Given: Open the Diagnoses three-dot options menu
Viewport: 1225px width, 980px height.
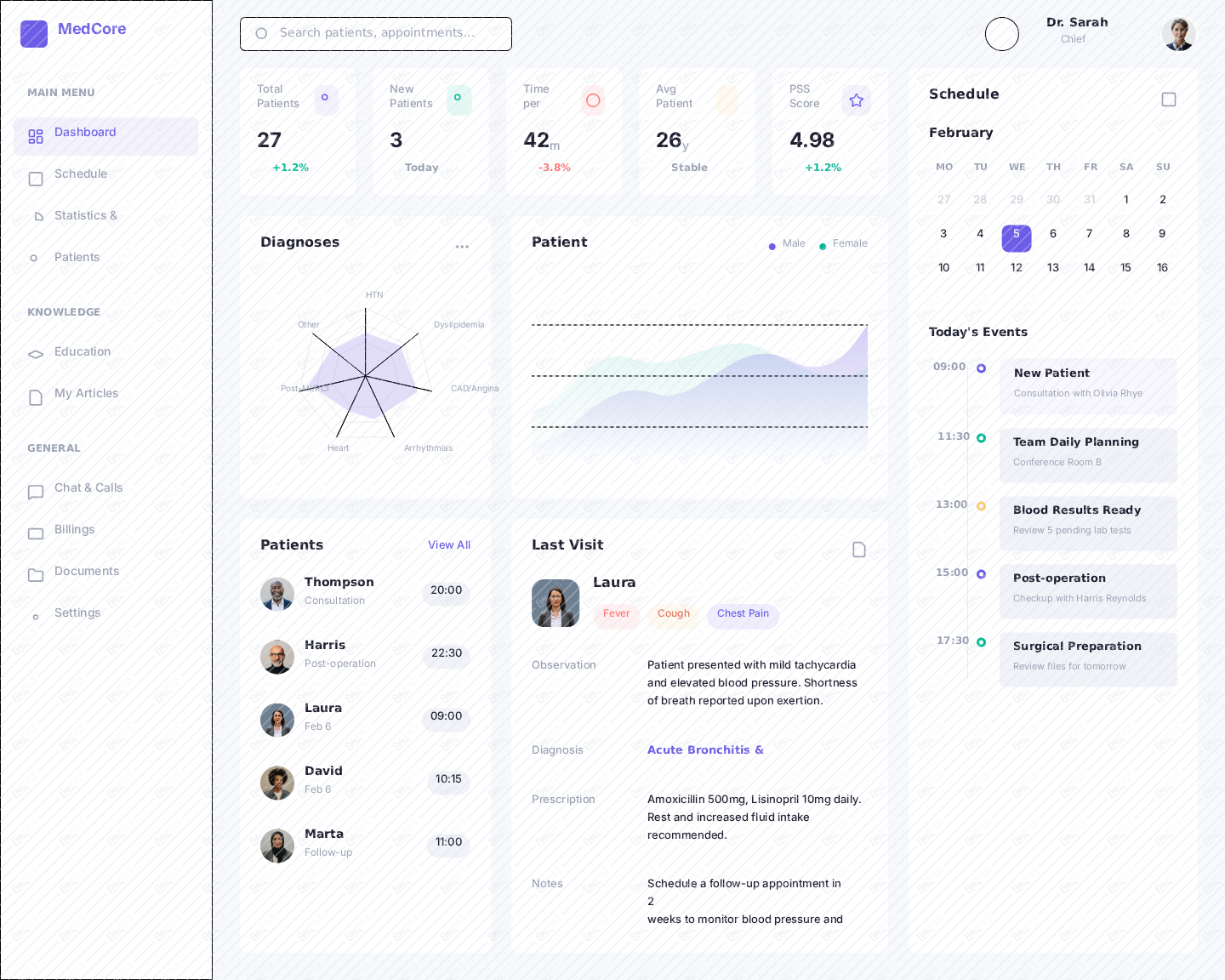Looking at the screenshot, I should tap(462, 247).
